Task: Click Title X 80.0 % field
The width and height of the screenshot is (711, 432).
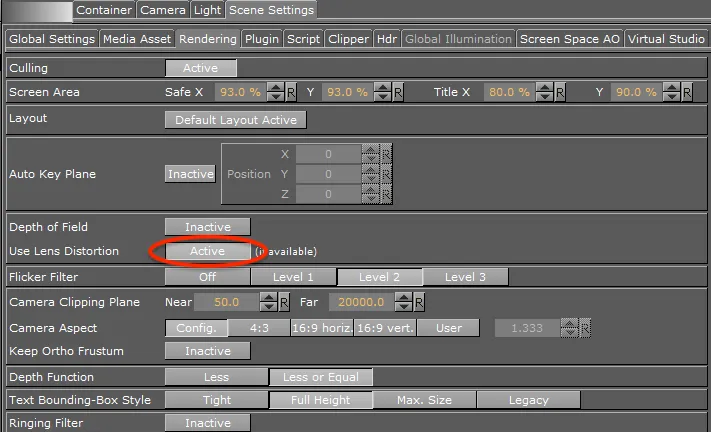Action: 509,92
